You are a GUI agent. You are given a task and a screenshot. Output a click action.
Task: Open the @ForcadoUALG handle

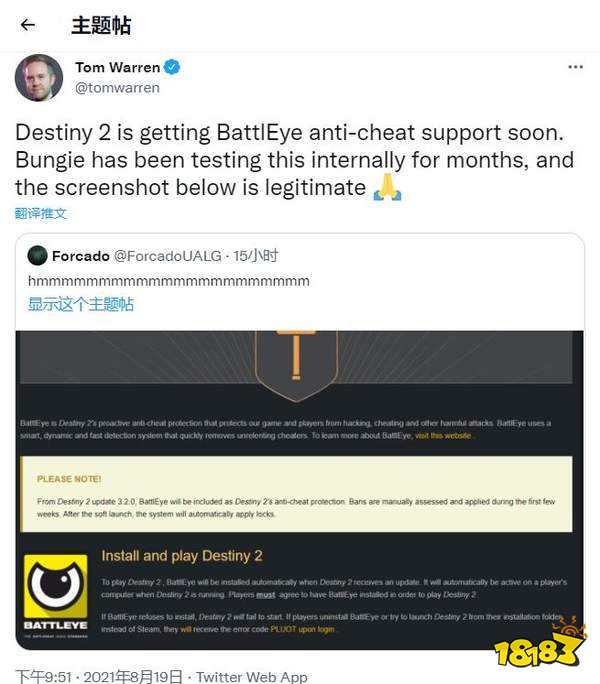[x=168, y=256]
